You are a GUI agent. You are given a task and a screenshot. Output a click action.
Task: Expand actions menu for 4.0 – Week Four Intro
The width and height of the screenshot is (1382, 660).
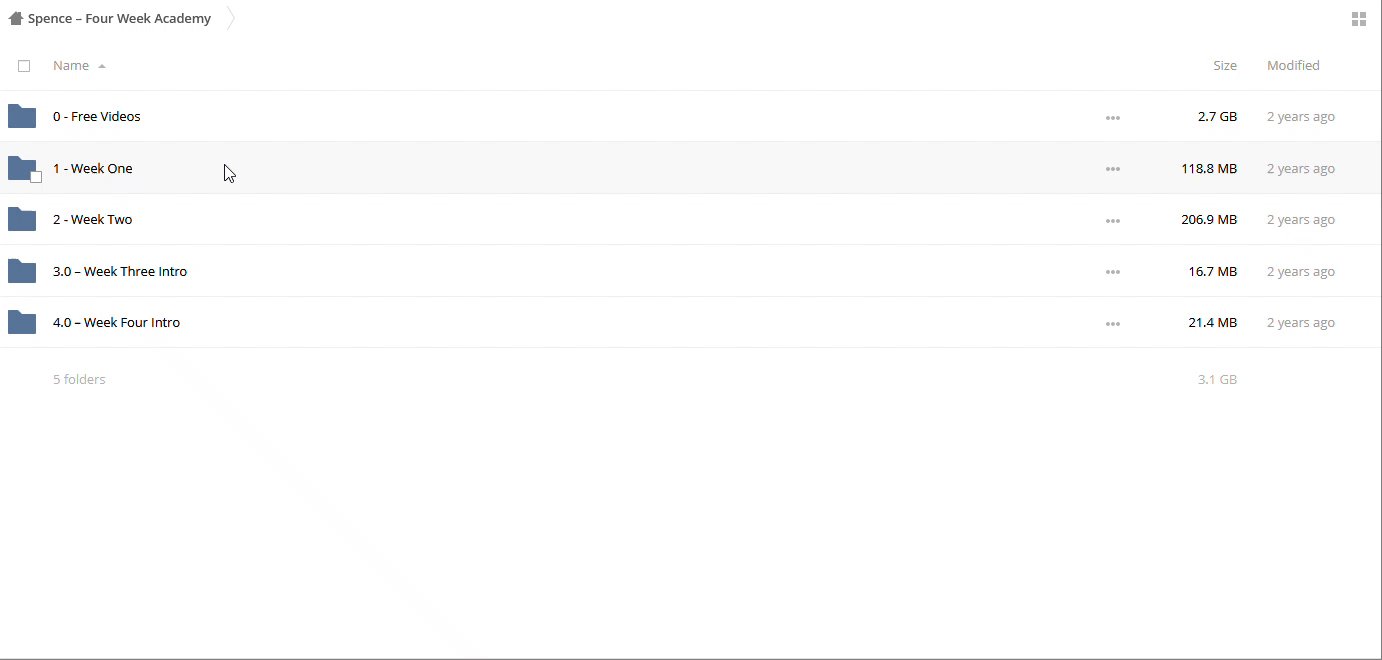click(1112, 324)
